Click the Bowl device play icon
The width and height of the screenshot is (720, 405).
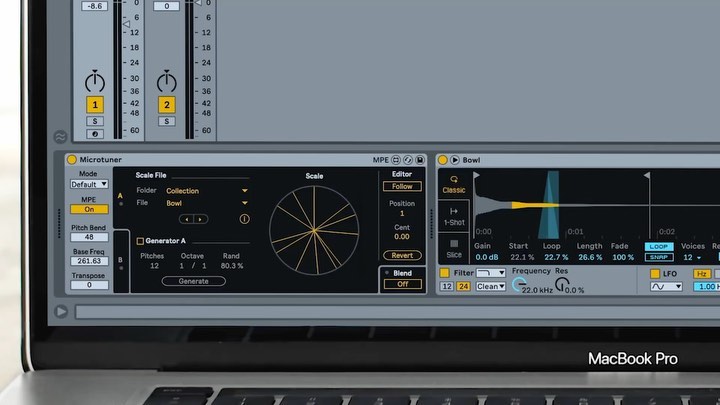pyautogui.click(x=455, y=160)
